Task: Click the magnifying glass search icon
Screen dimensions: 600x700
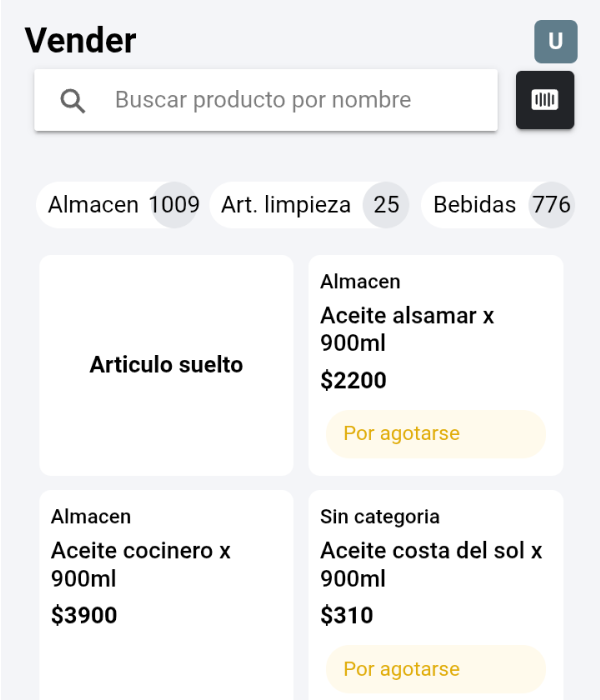Action: (x=72, y=100)
